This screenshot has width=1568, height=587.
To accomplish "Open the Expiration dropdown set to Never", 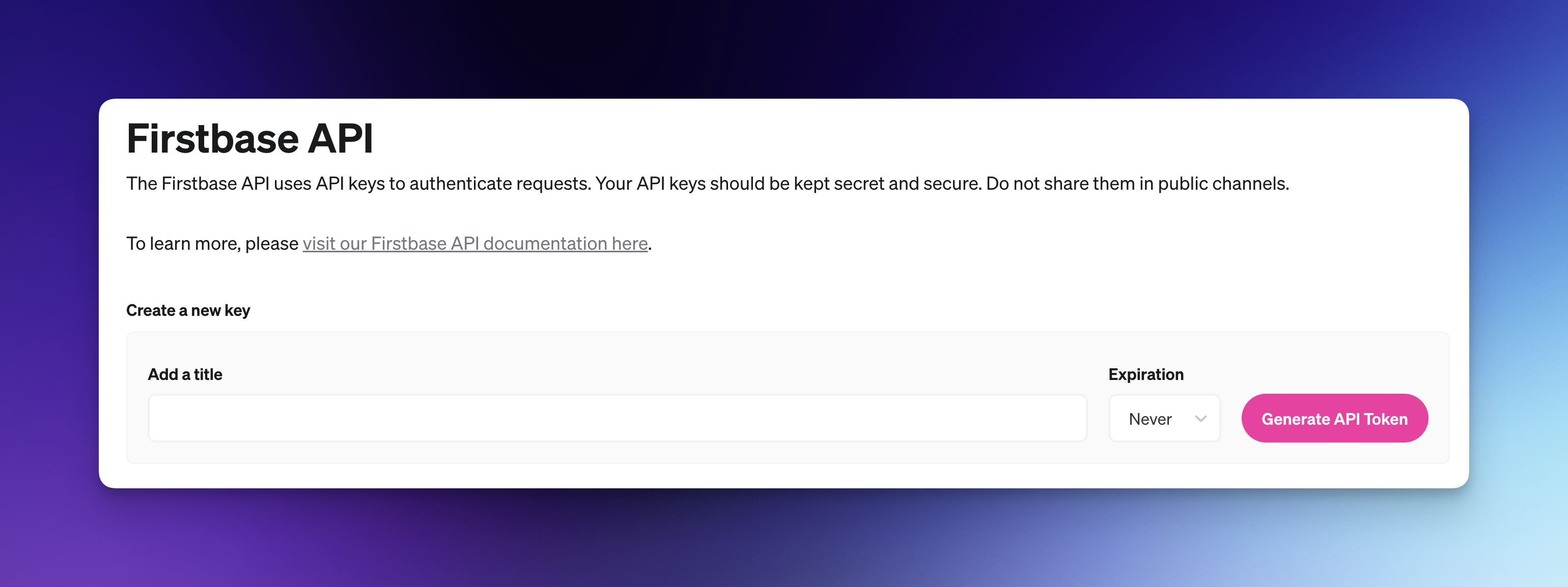I will click(x=1164, y=419).
